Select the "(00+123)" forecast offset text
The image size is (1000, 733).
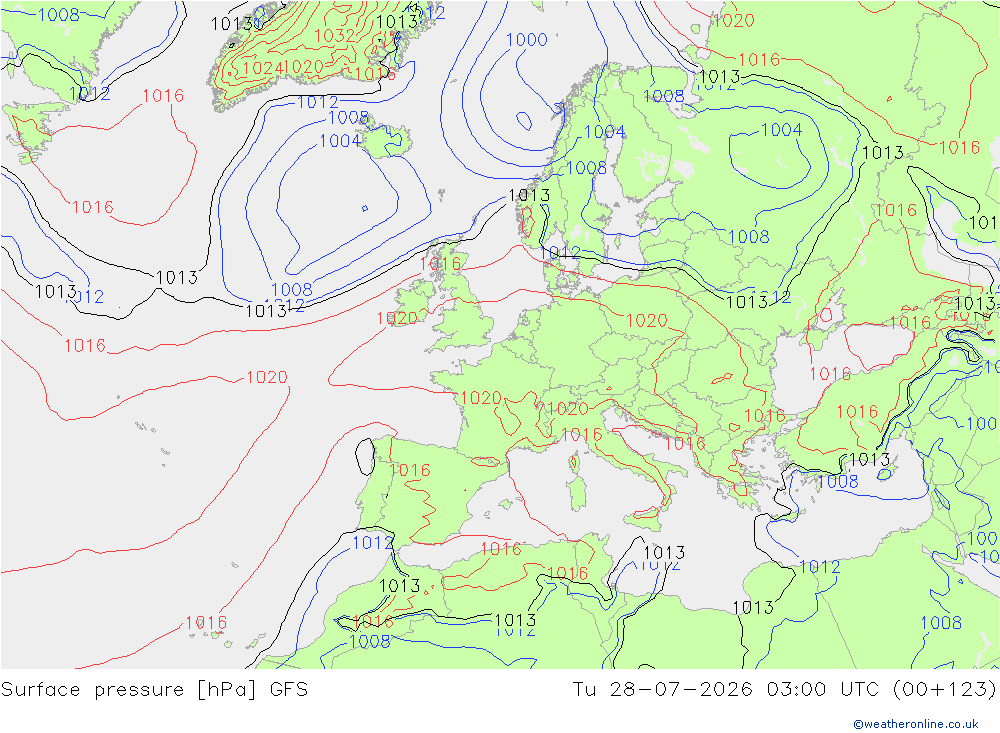[x=944, y=690]
